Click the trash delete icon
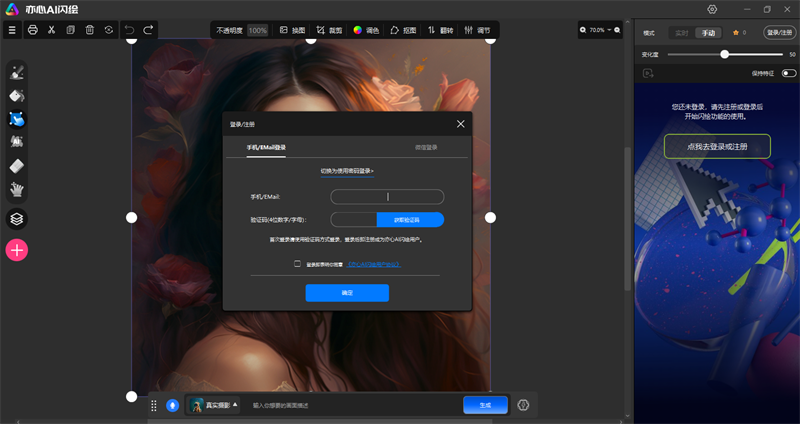This screenshot has width=800, height=424. tap(90, 30)
